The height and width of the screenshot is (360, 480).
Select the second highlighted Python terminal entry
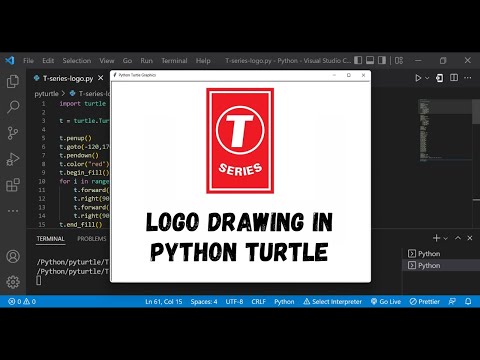point(441,265)
